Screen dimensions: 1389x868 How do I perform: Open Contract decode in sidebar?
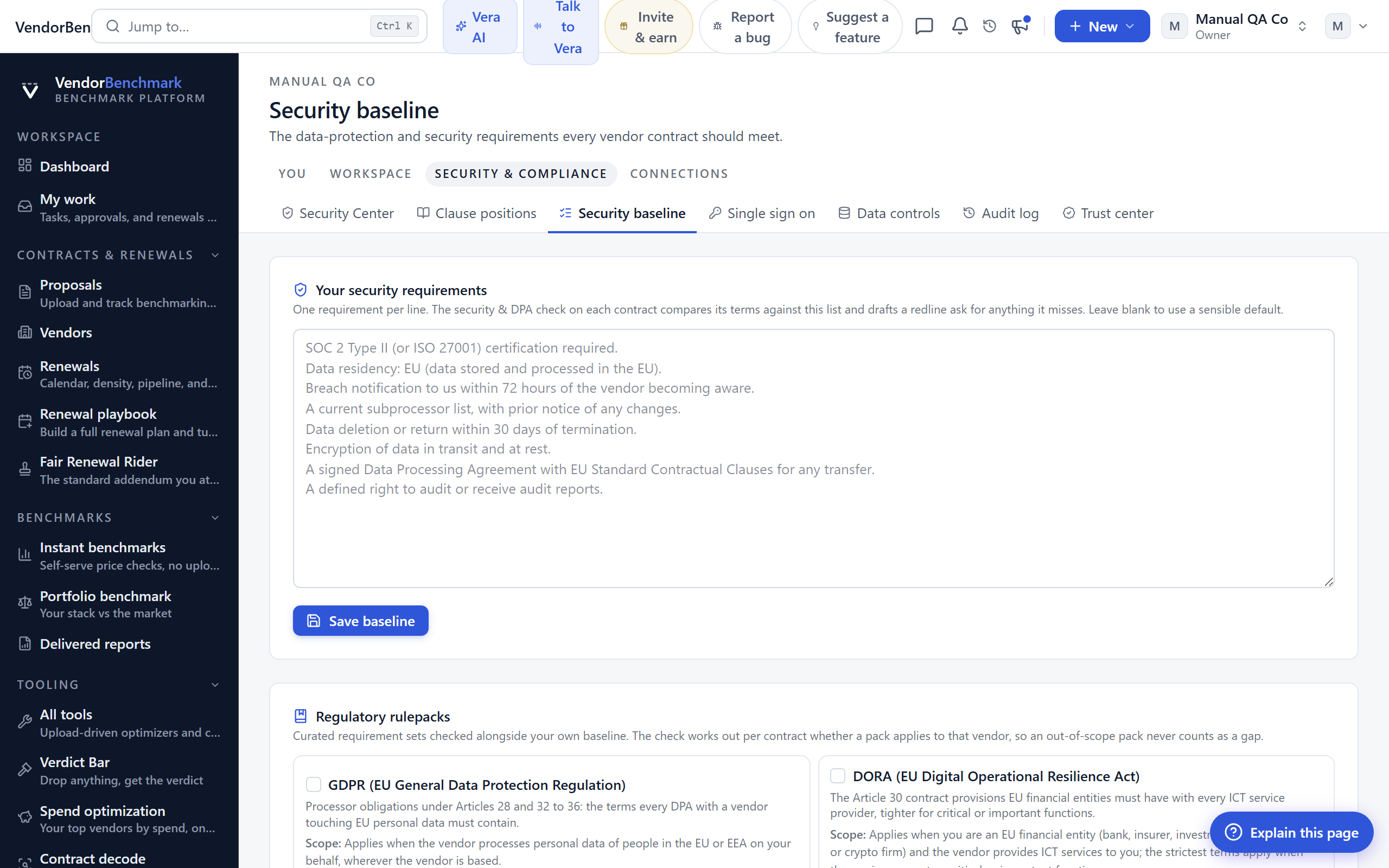(119, 859)
